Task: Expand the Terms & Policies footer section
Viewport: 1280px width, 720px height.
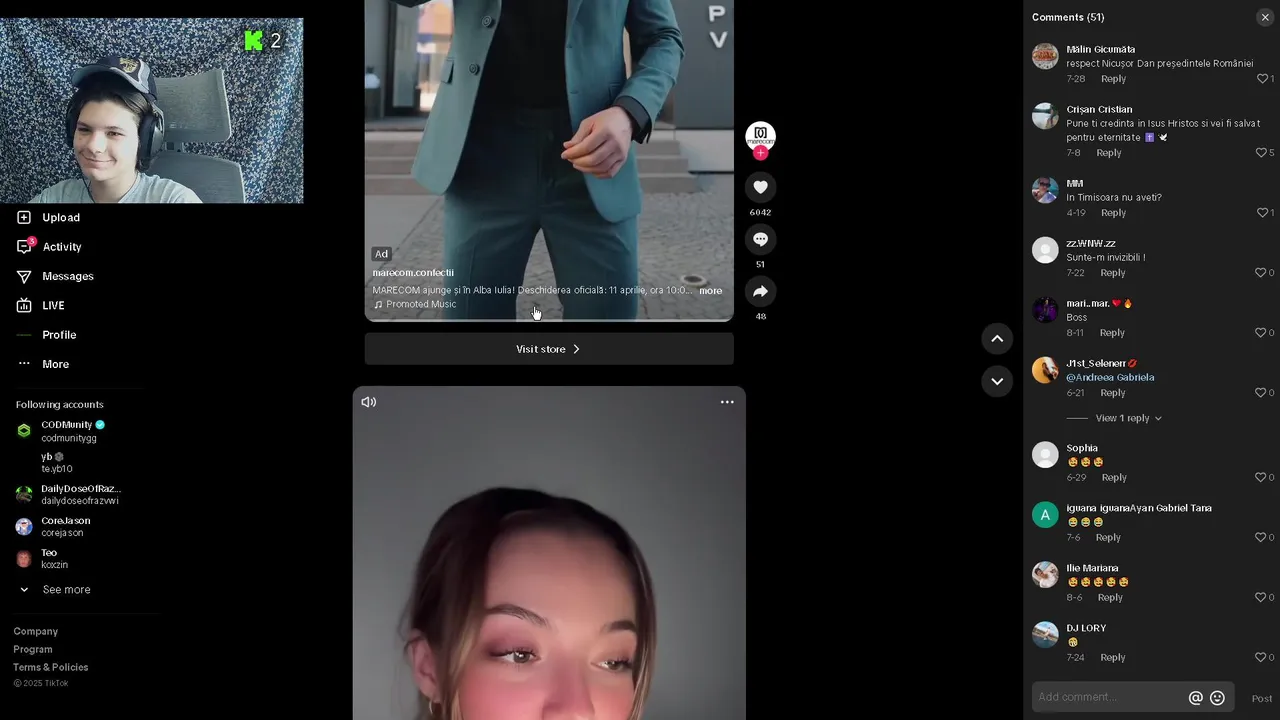Action: click(51, 668)
